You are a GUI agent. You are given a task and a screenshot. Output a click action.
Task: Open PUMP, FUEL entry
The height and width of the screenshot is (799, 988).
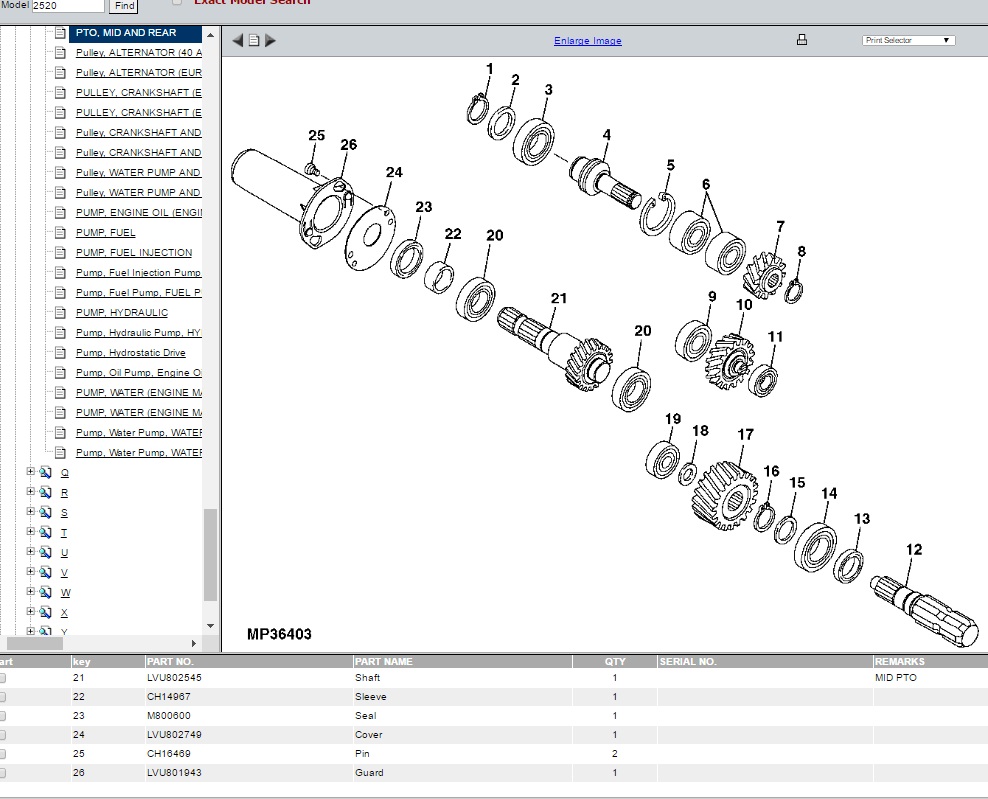[105, 233]
